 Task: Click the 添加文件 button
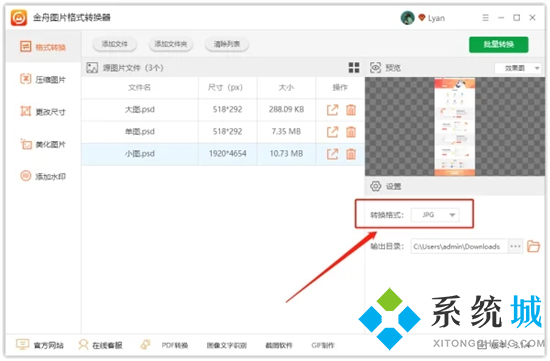click(115, 44)
